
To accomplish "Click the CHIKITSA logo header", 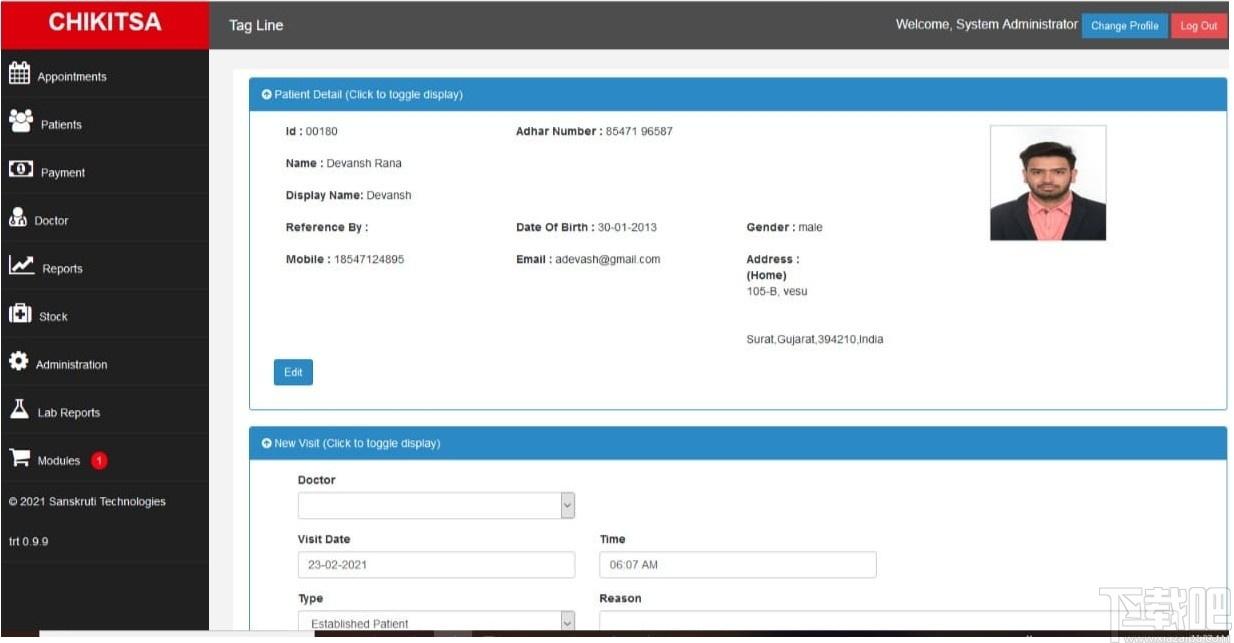I will [x=105, y=23].
